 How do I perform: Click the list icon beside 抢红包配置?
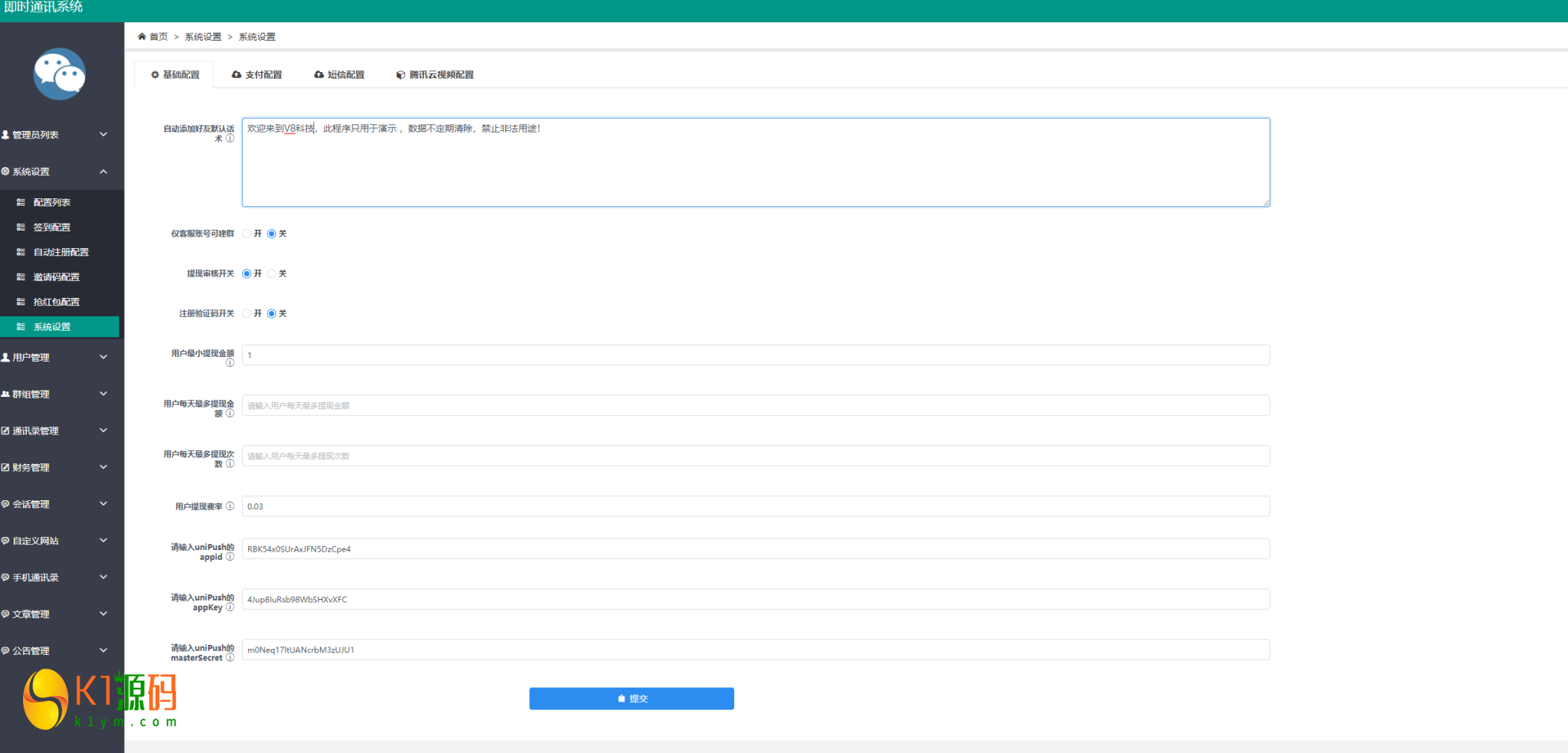point(21,302)
